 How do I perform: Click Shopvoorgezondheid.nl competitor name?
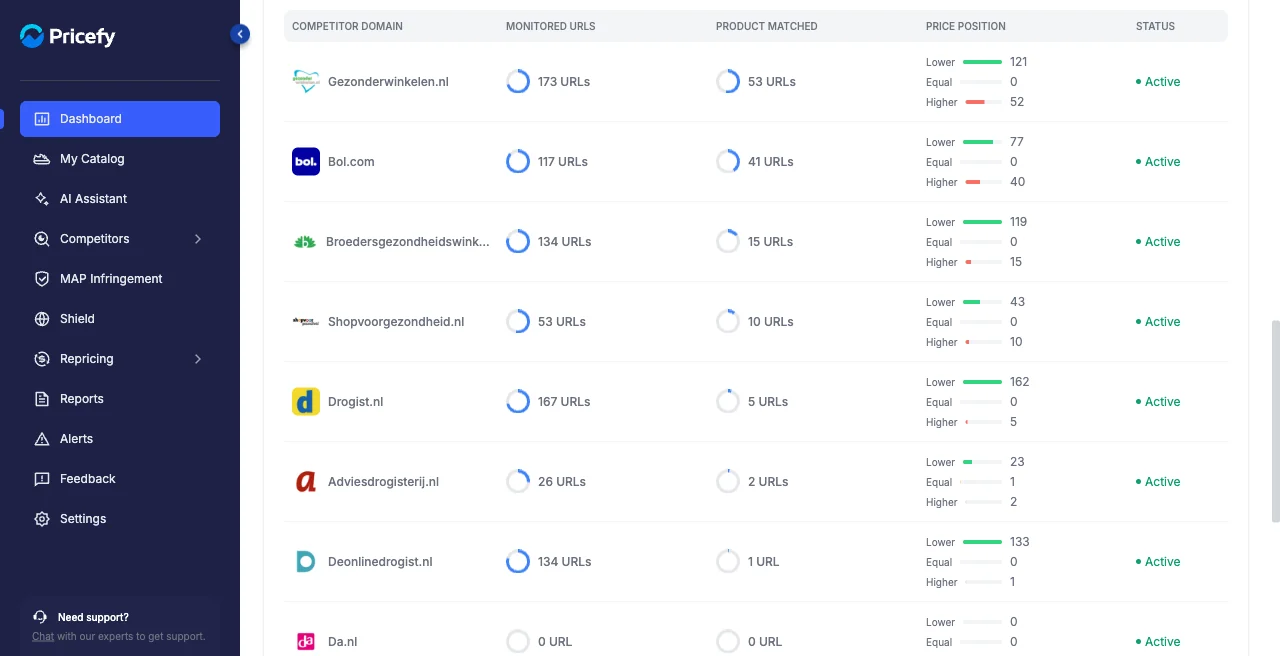tap(396, 322)
